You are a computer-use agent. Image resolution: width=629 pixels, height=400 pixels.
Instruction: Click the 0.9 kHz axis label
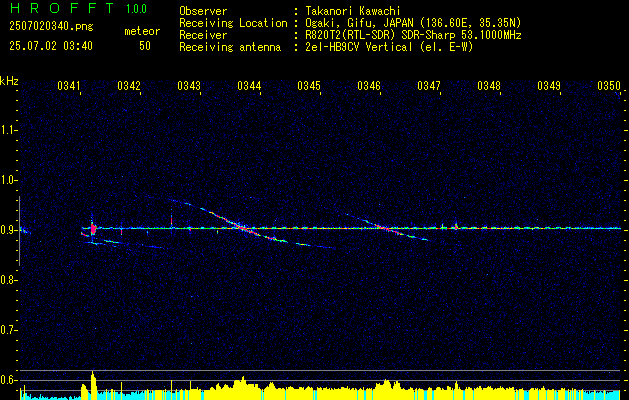7,230
